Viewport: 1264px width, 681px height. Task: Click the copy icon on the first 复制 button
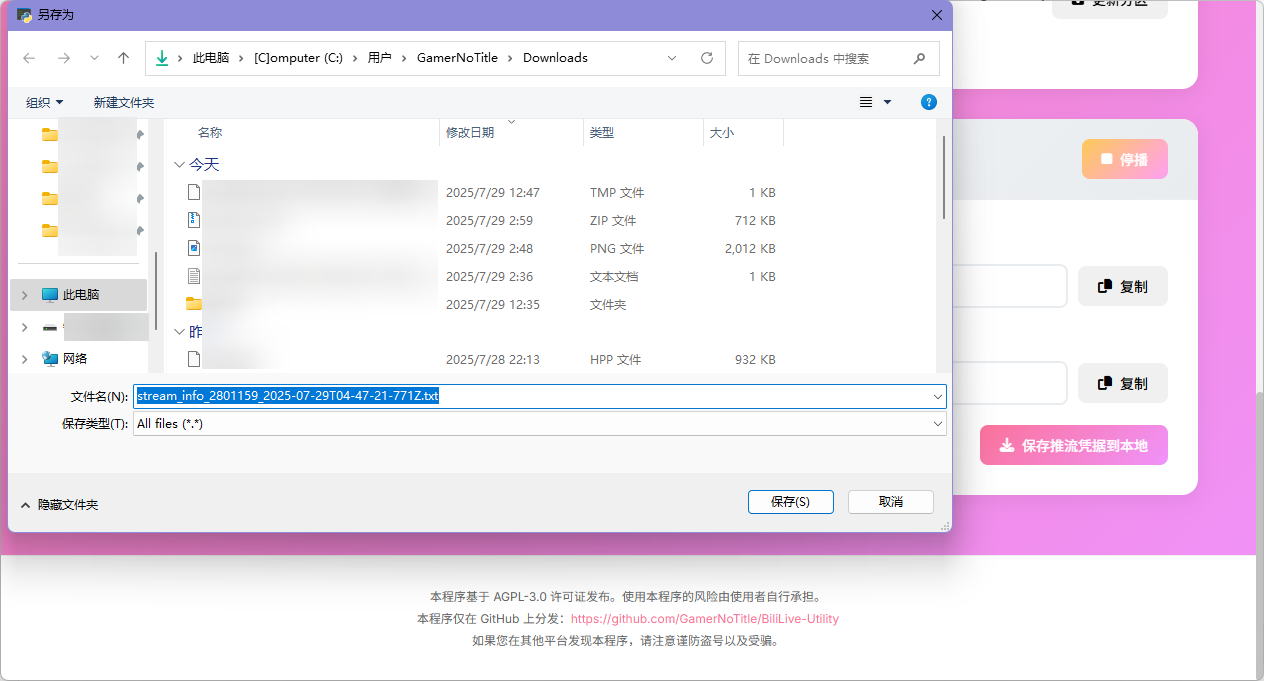tap(1105, 286)
